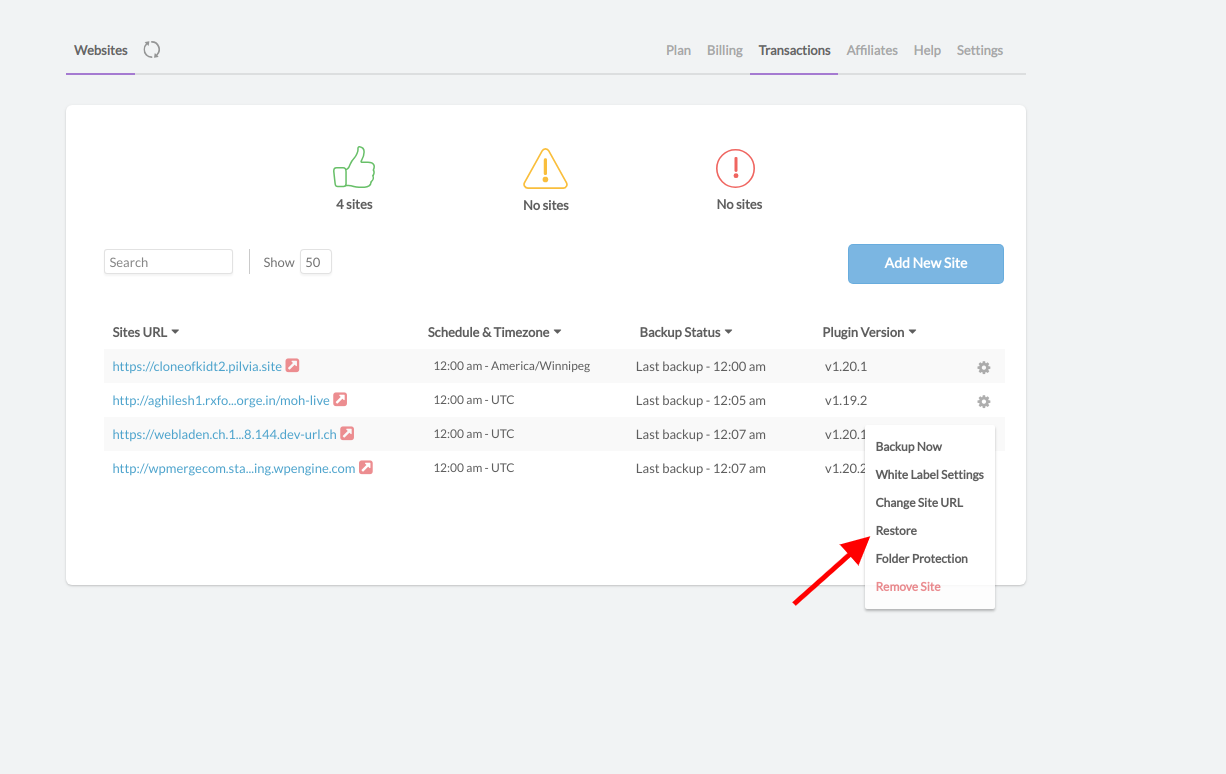Click external link icon beside wpmergecom site
The height and width of the screenshot is (774, 1226).
click(x=365, y=467)
